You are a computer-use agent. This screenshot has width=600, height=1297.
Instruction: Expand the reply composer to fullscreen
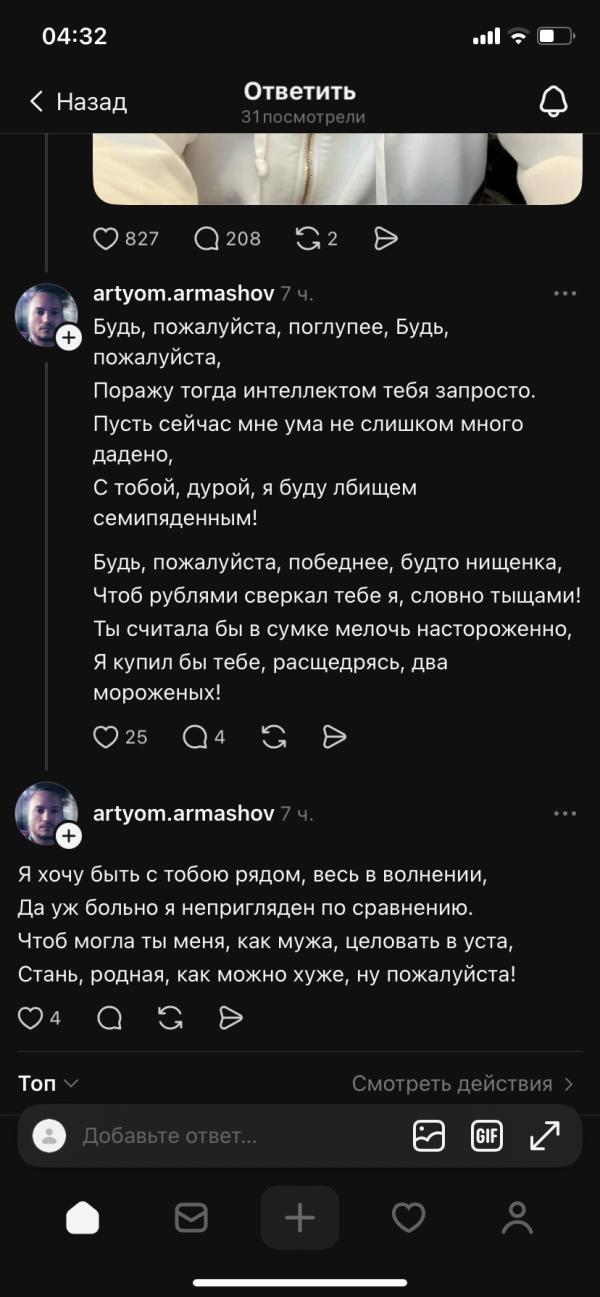[545, 1136]
